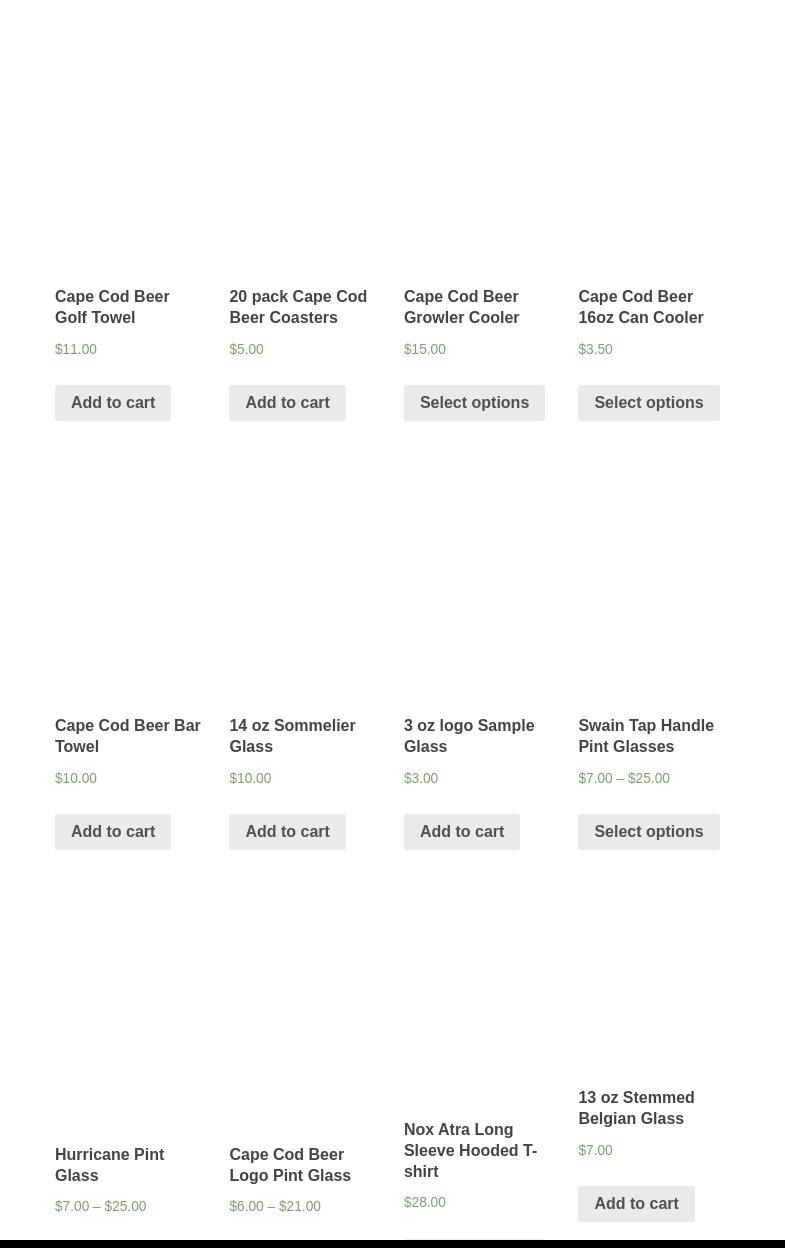Select options for the Growler Cooler
This screenshot has height=1248, width=785.
coord(474,403)
